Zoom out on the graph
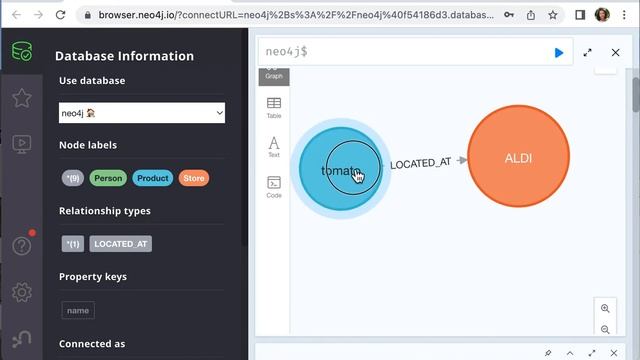Viewport: 640px width, 360px height. click(605, 329)
